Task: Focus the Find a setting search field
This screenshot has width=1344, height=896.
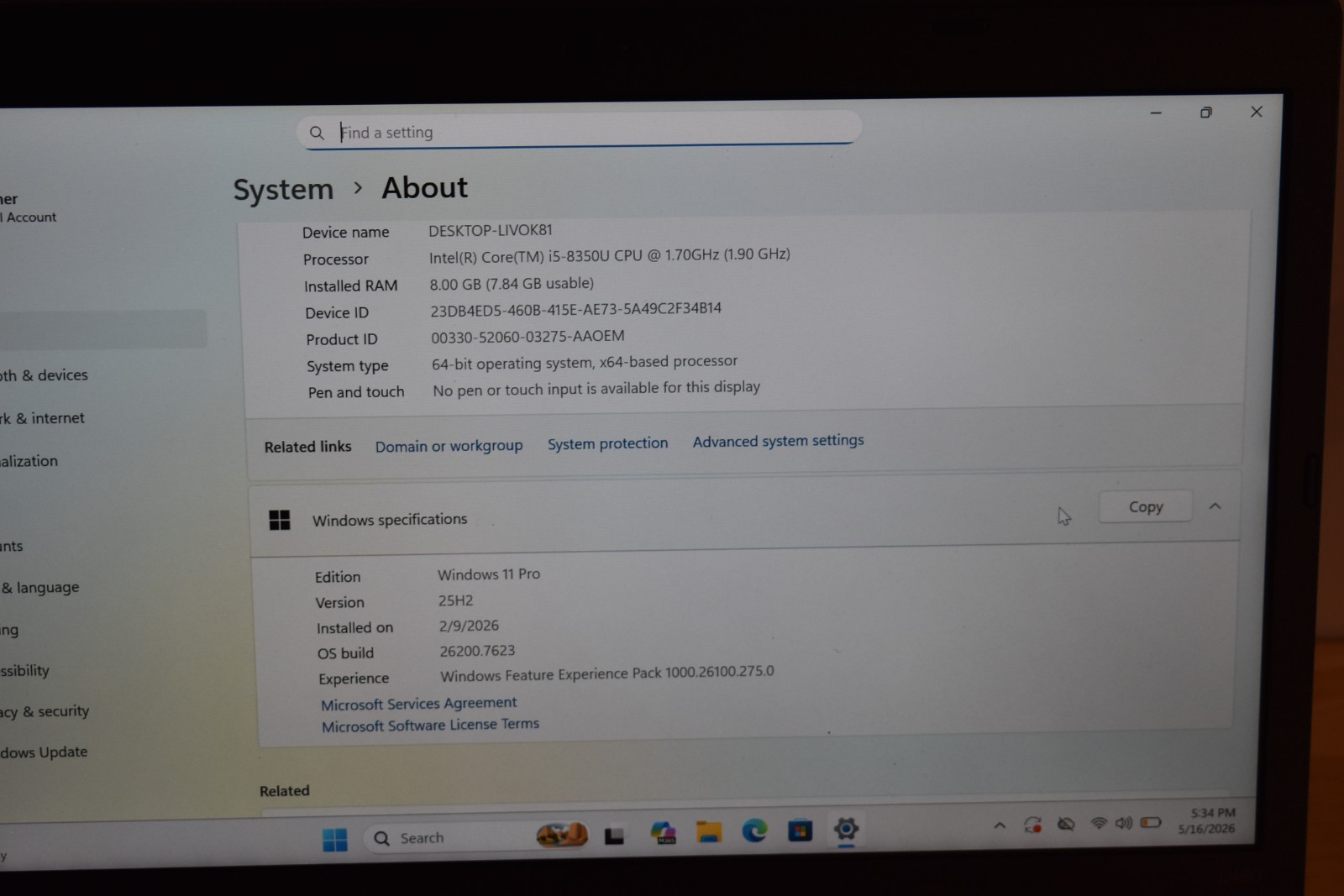Action: click(580, 130)
